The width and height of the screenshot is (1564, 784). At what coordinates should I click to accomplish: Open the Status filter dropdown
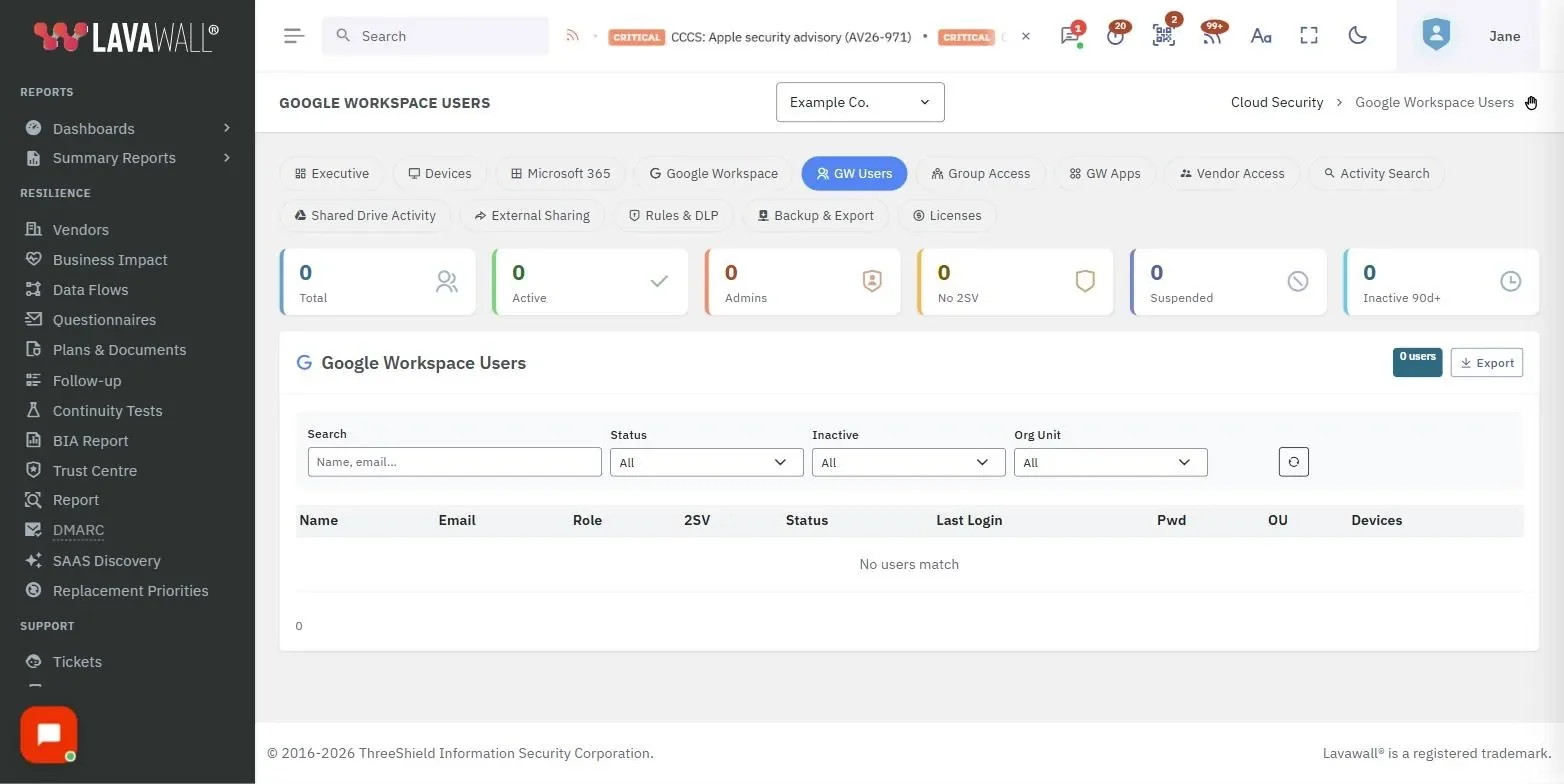click(706, 462)
